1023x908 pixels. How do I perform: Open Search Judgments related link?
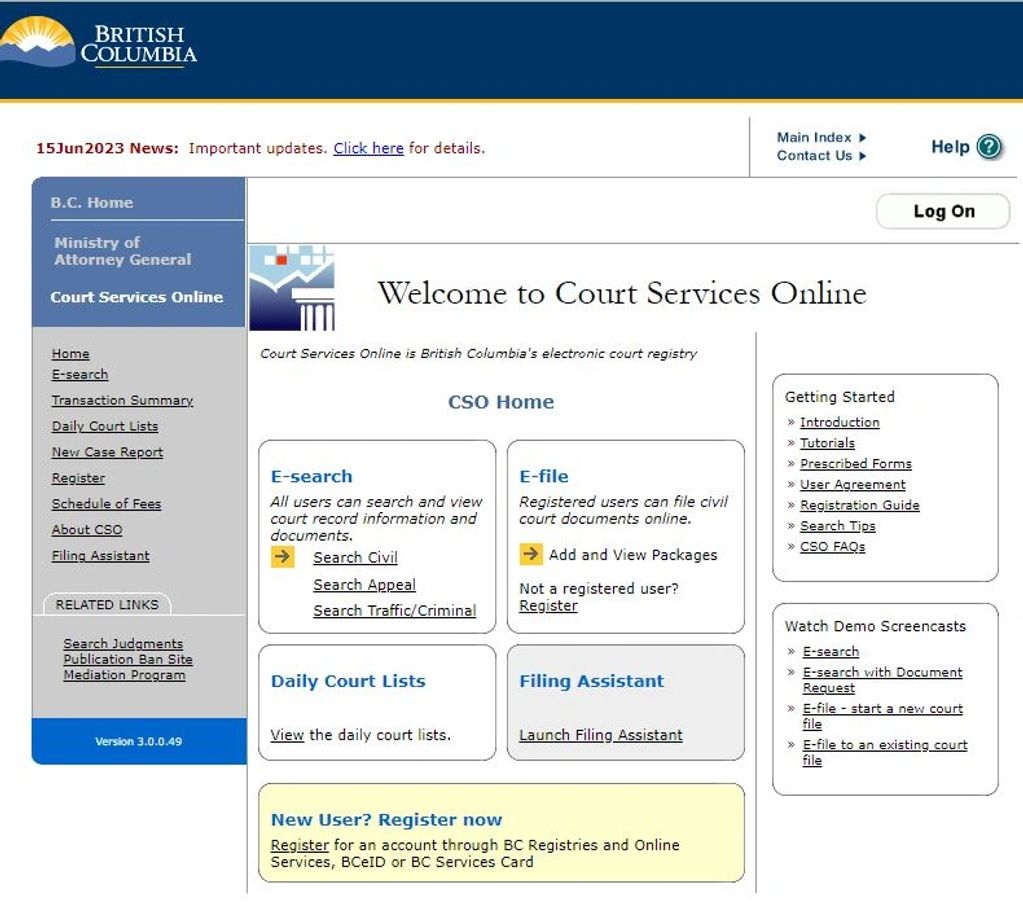123,644
